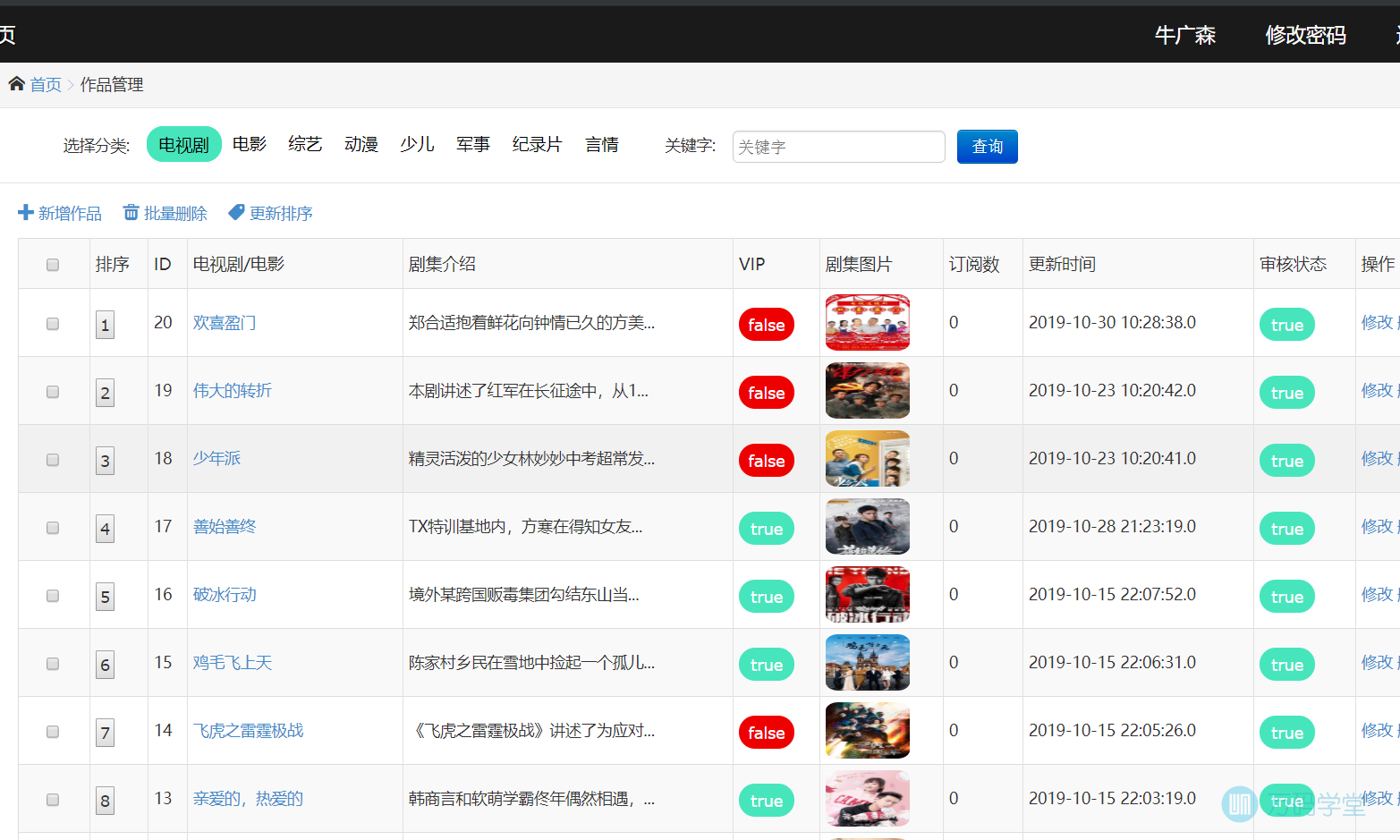Check the box for 善始善终 row
This screenshot has height=840, width=1400.
pyautogui.click(x=53, y=528)
